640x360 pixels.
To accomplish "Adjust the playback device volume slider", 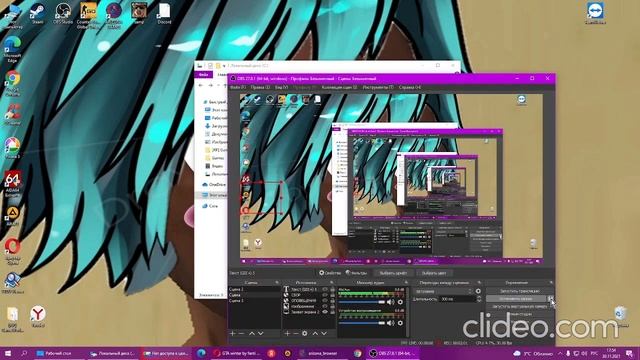I will pyautogui.click(x=362, y=323).
